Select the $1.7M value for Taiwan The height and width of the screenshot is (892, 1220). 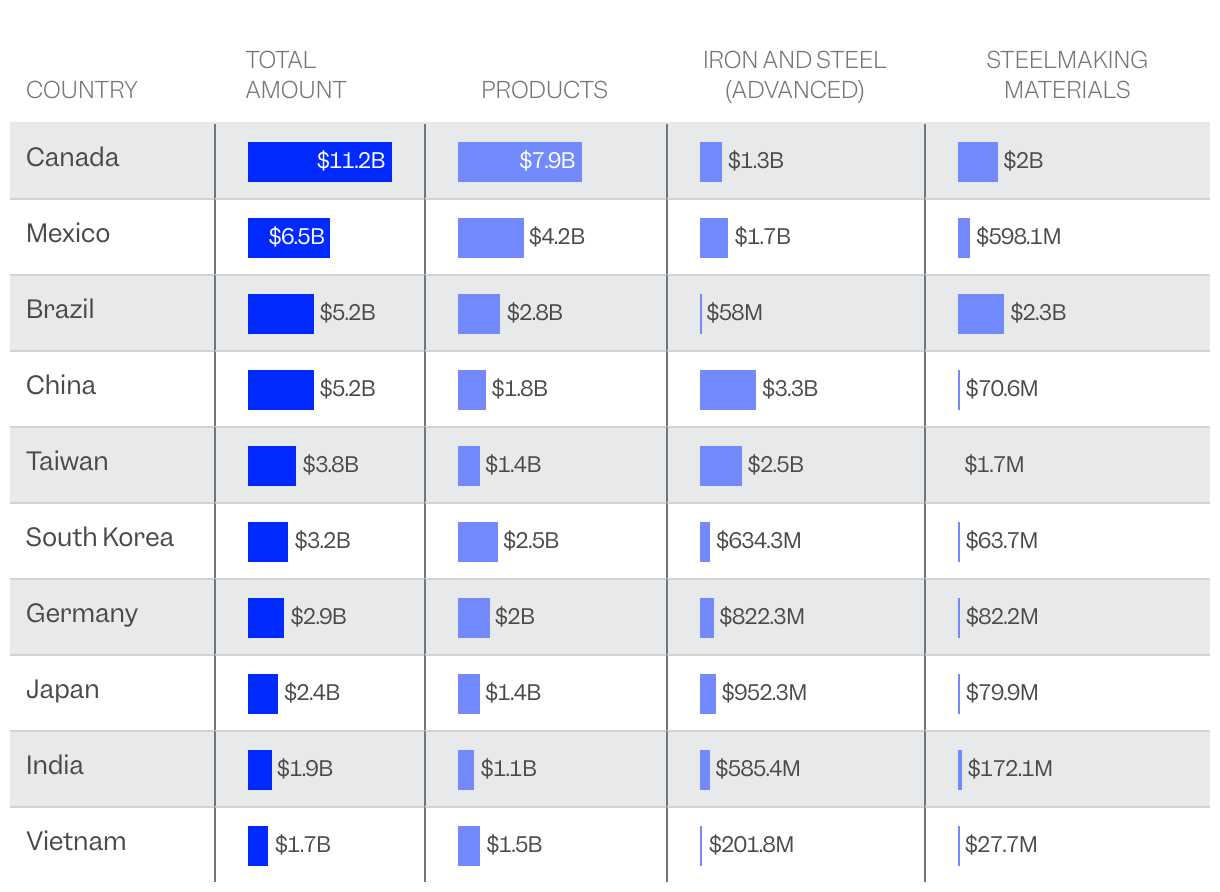[x=994, y=465]
